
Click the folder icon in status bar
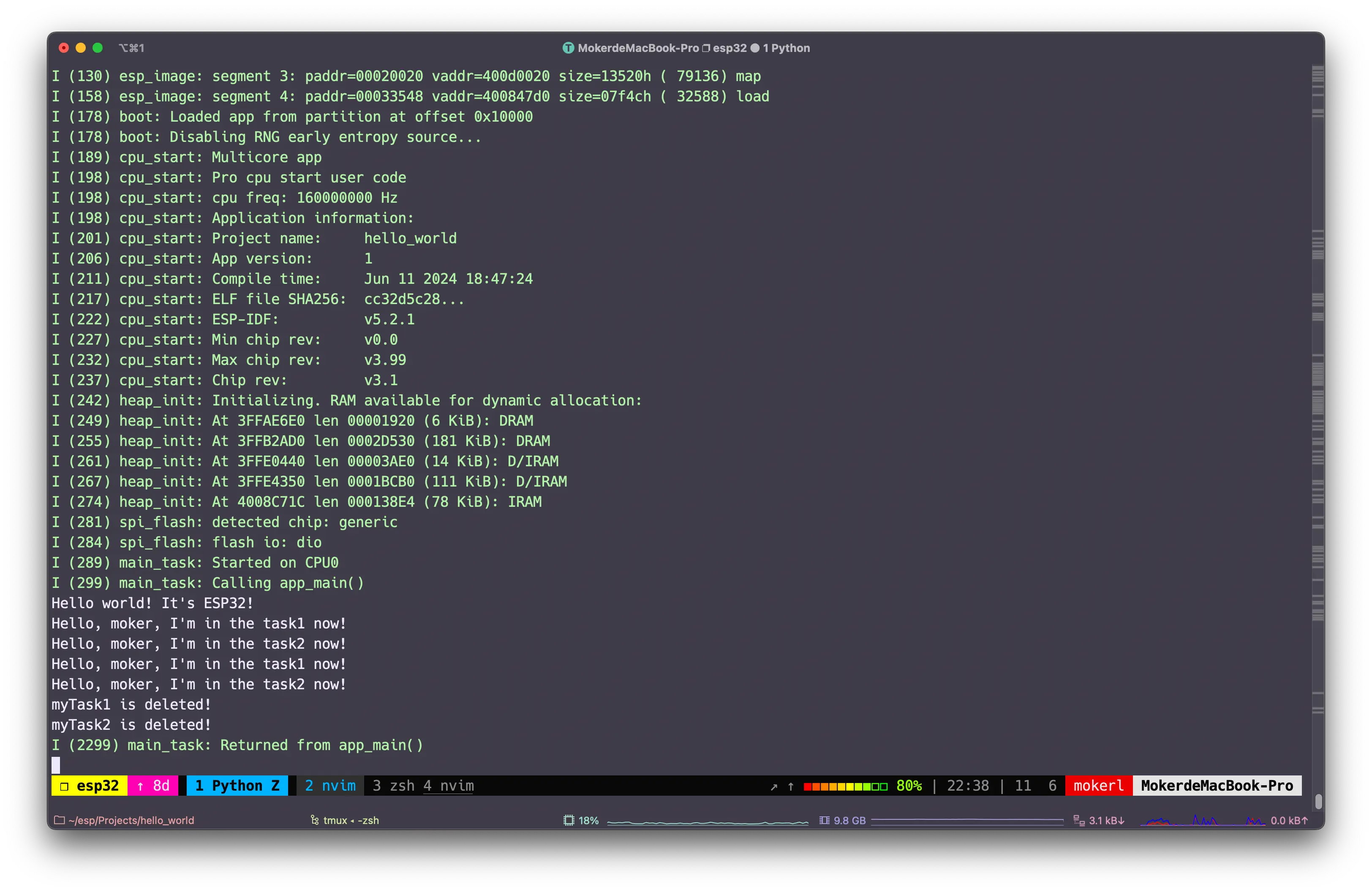(60, 820)
